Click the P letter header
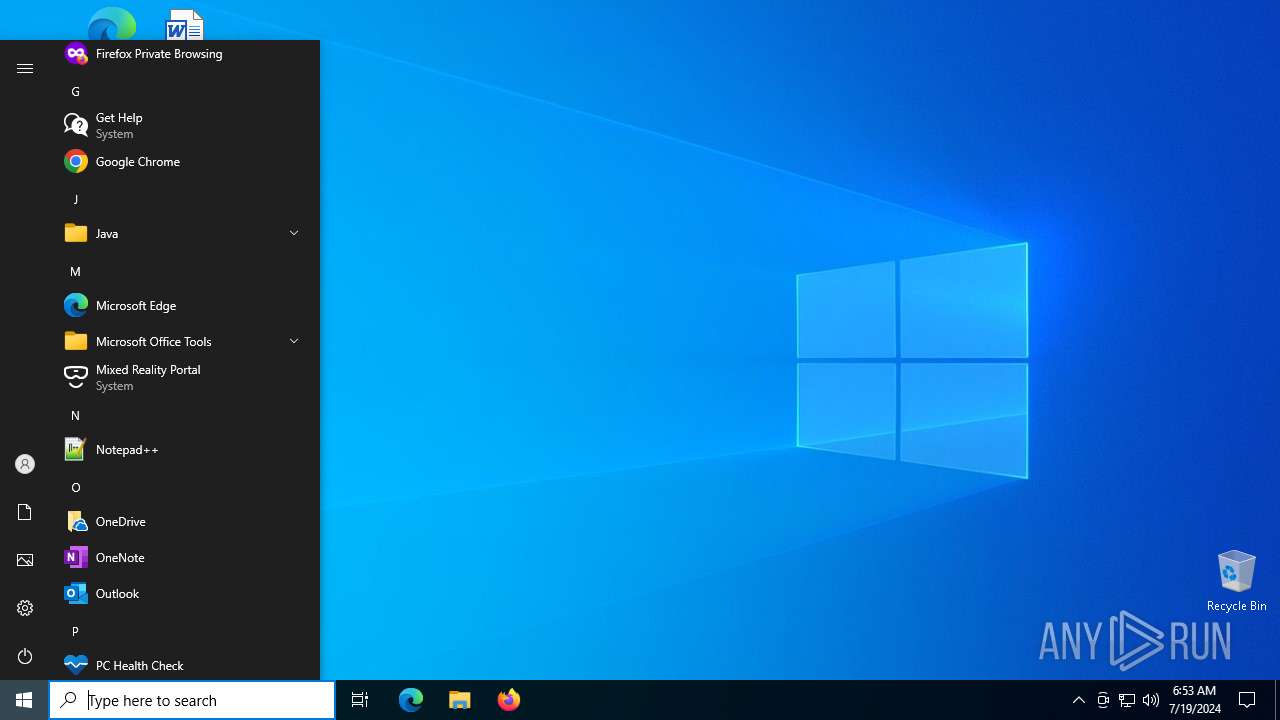 tap(75, 631)
